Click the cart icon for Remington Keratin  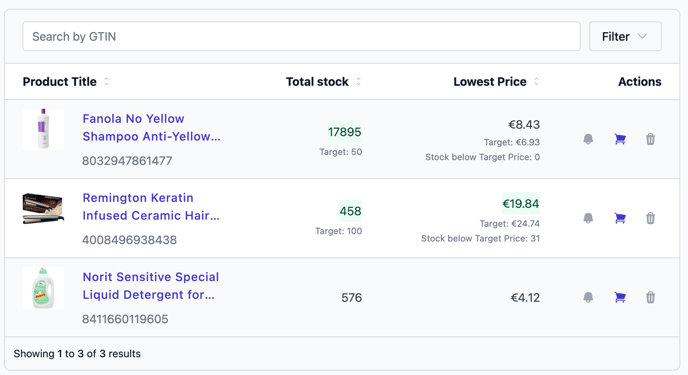coord(620,218)
